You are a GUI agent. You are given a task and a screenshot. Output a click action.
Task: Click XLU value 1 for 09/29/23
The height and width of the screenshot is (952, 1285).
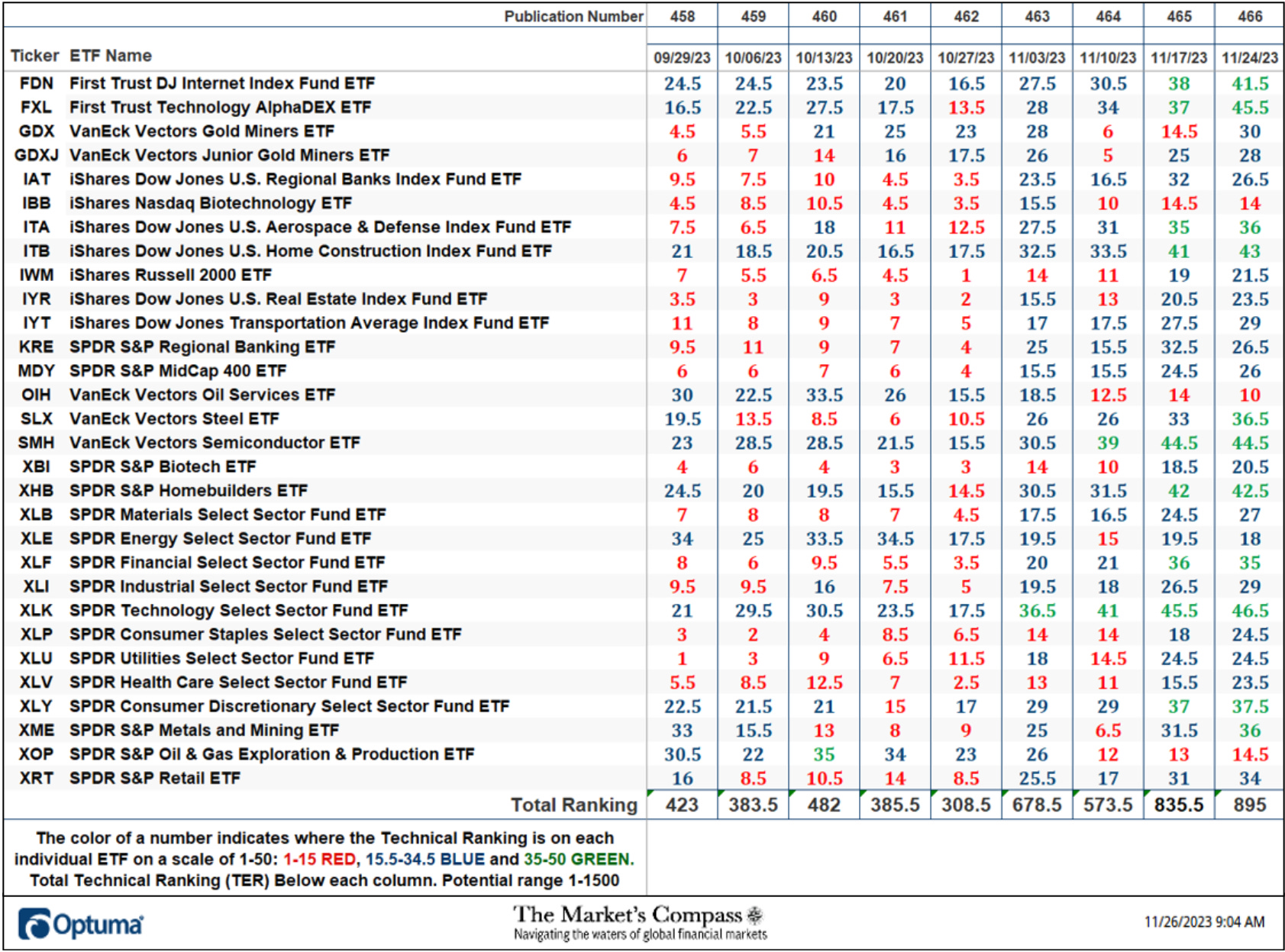click(682, 659)
